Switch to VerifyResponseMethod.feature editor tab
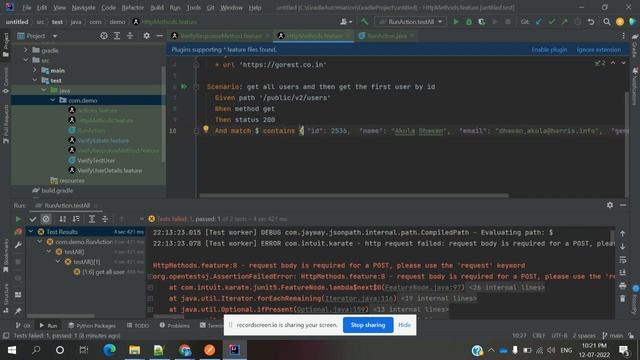640x360 pixels. [x=221, y=36]
